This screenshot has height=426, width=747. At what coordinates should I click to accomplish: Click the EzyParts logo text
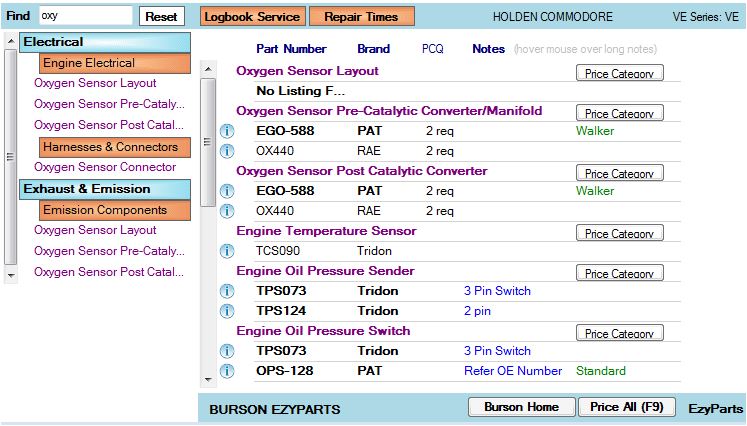click(x=716, y=409)
